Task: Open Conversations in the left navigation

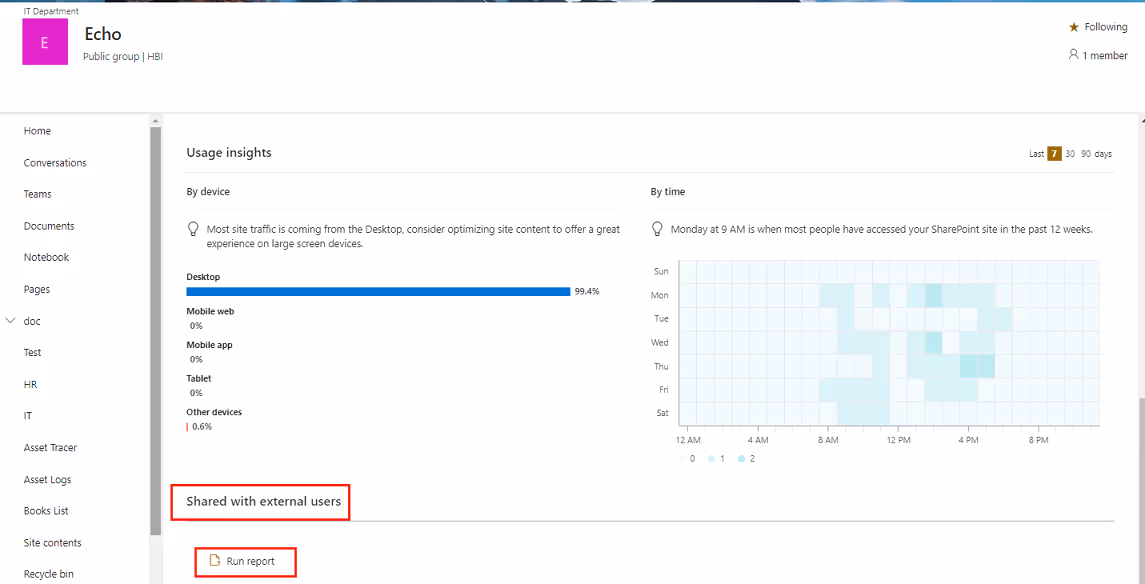Action: (55, 163)
